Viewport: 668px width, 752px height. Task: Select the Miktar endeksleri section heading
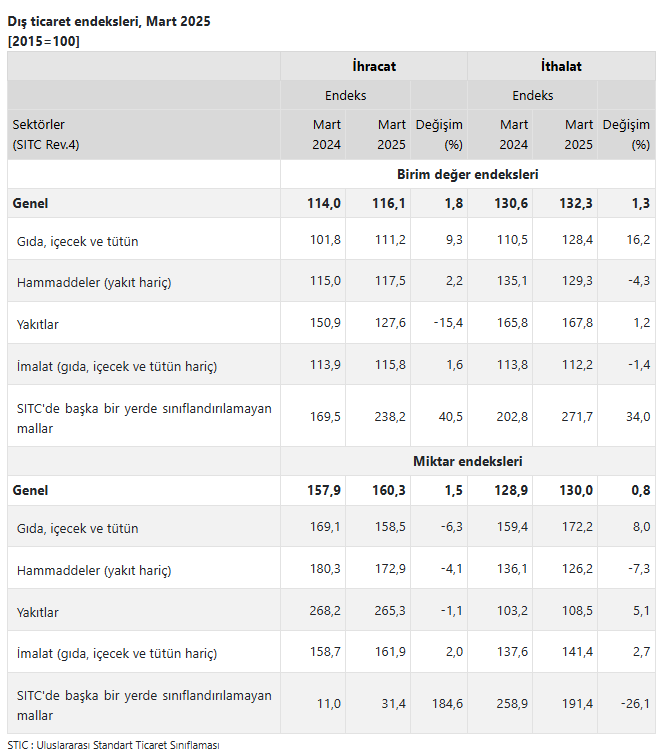coord(468,461)
